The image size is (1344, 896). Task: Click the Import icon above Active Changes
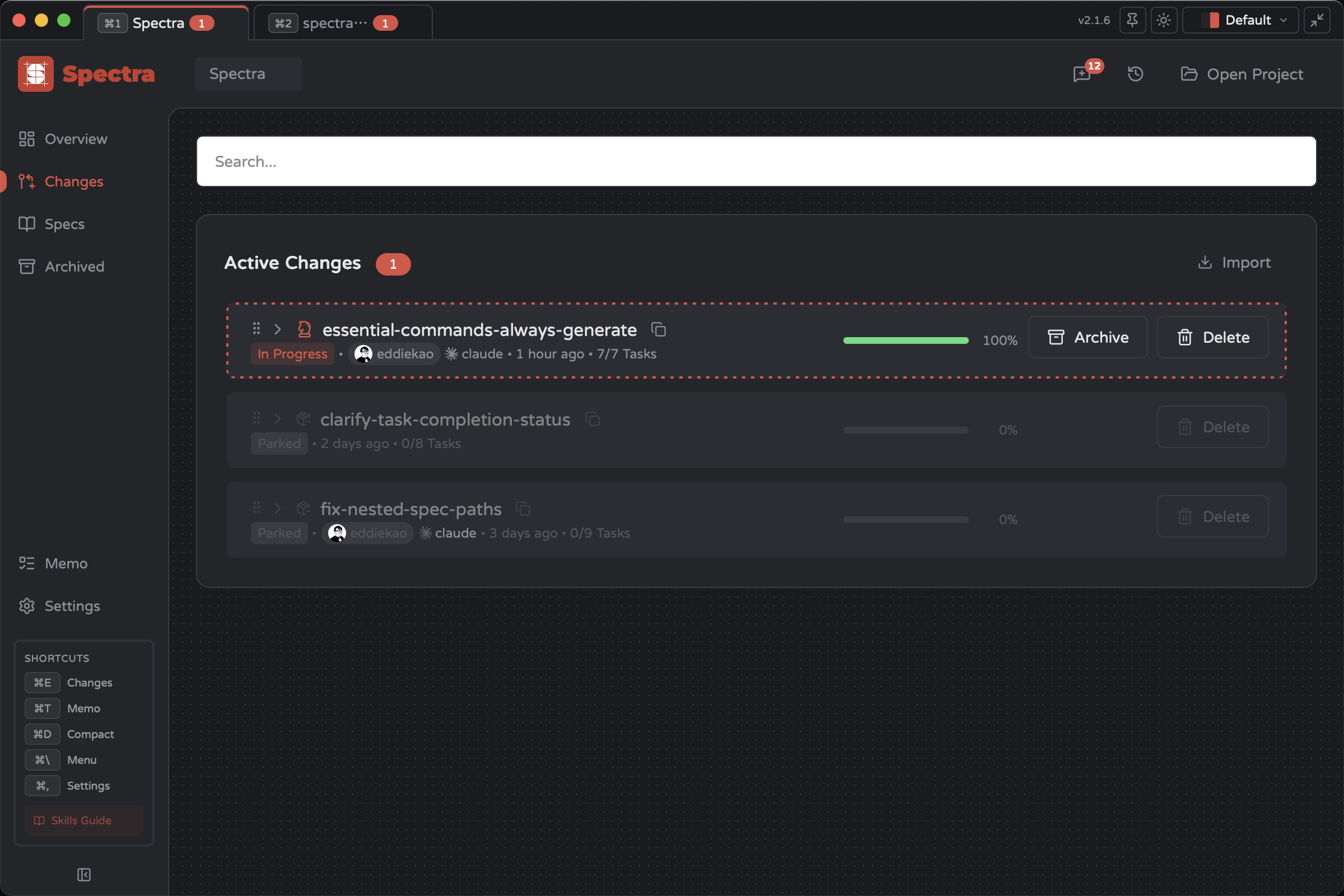tap(1206, 262)
